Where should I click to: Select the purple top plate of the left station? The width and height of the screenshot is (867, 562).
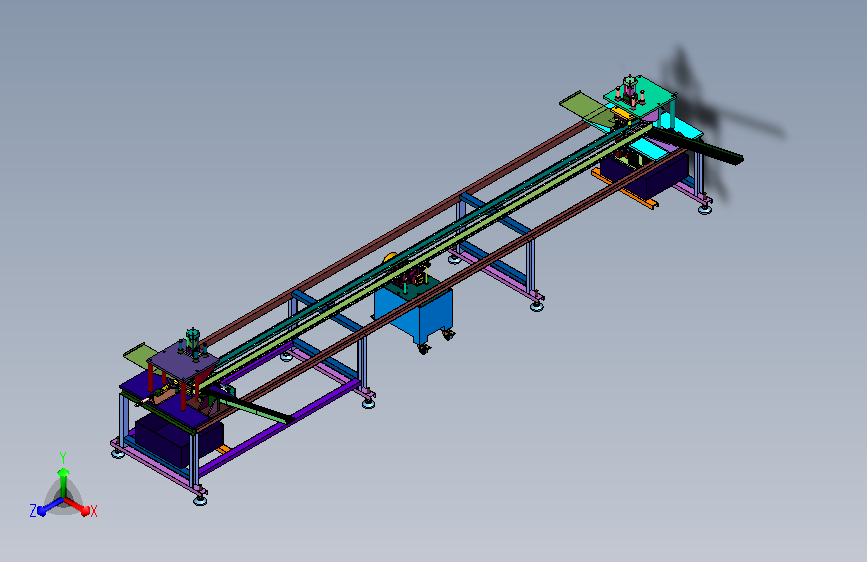[182, 362]
